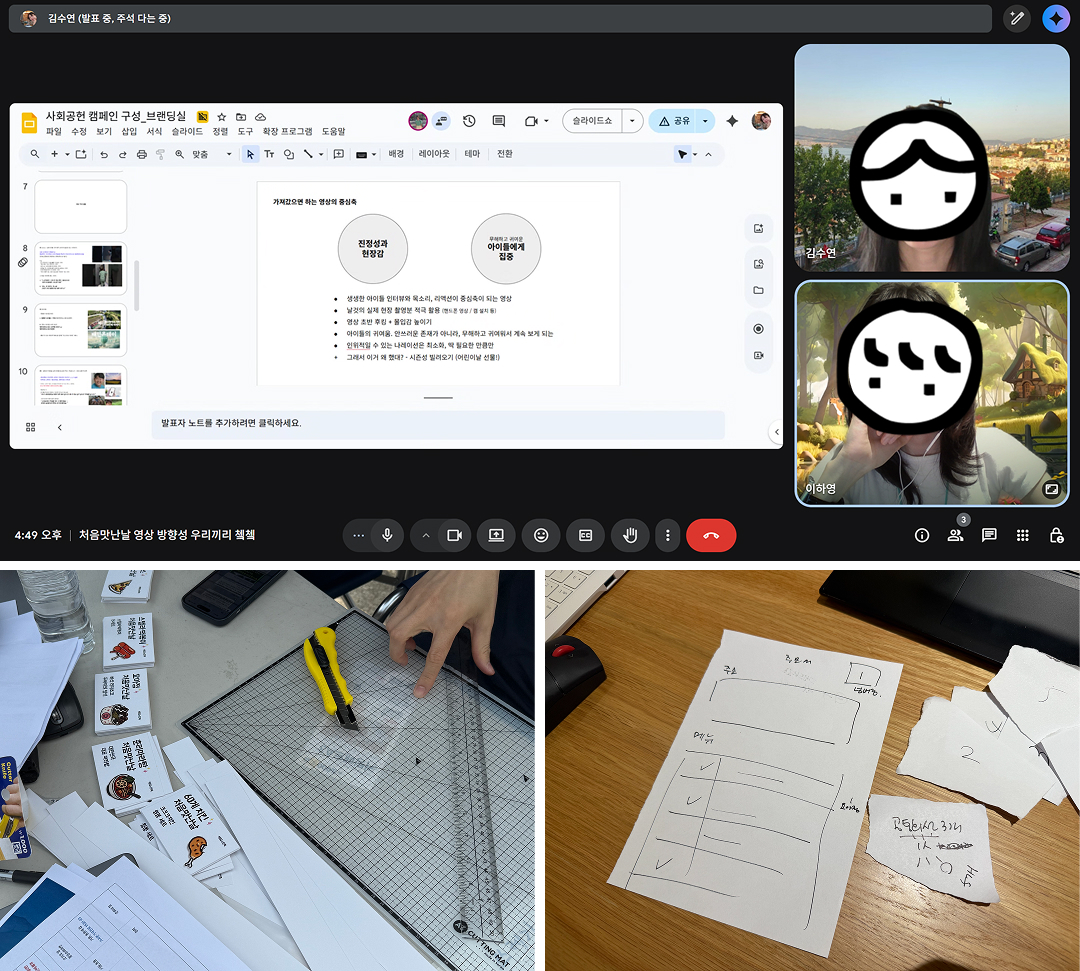The height and width of the screenshot is (971, 1080).
Task: Mute the microphone in Meet
Action: pyautogui.click(x=387, y=535)
